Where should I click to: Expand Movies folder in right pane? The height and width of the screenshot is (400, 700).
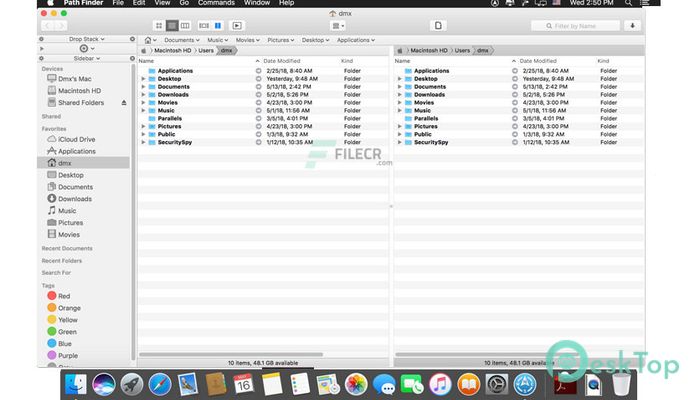point(400,103)
